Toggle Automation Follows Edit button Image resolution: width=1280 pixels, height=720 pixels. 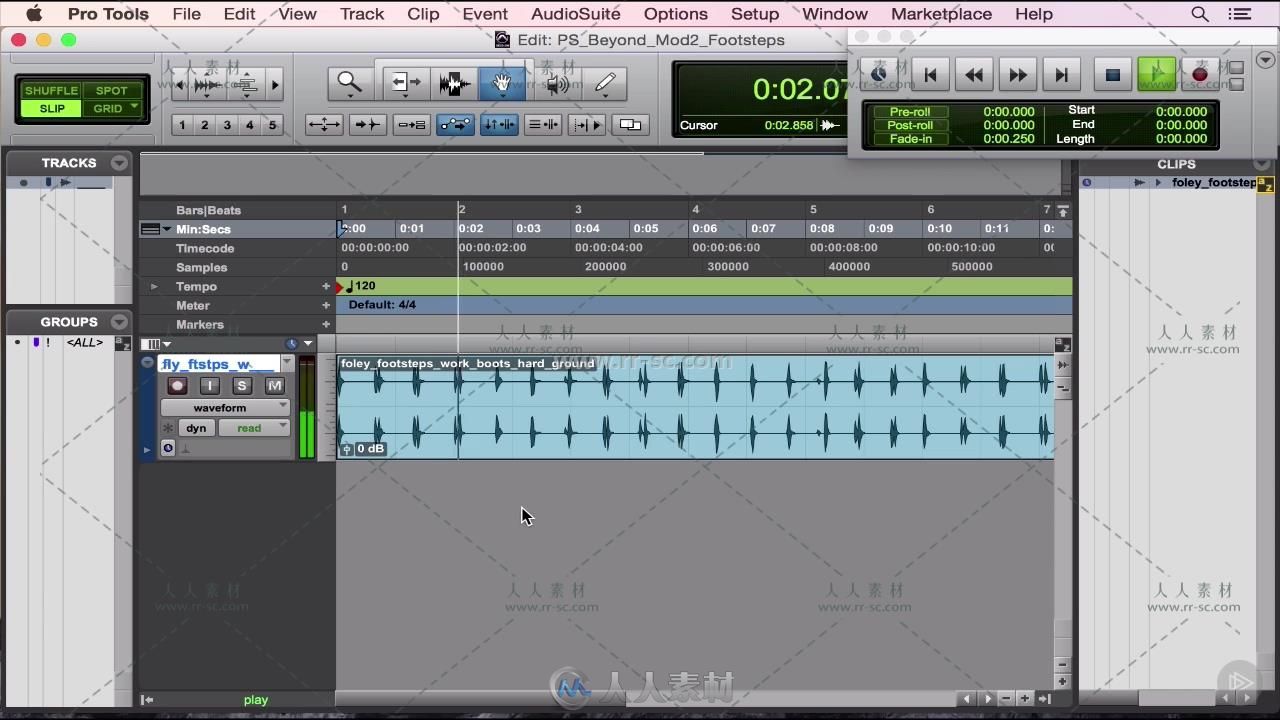point(455,125)
